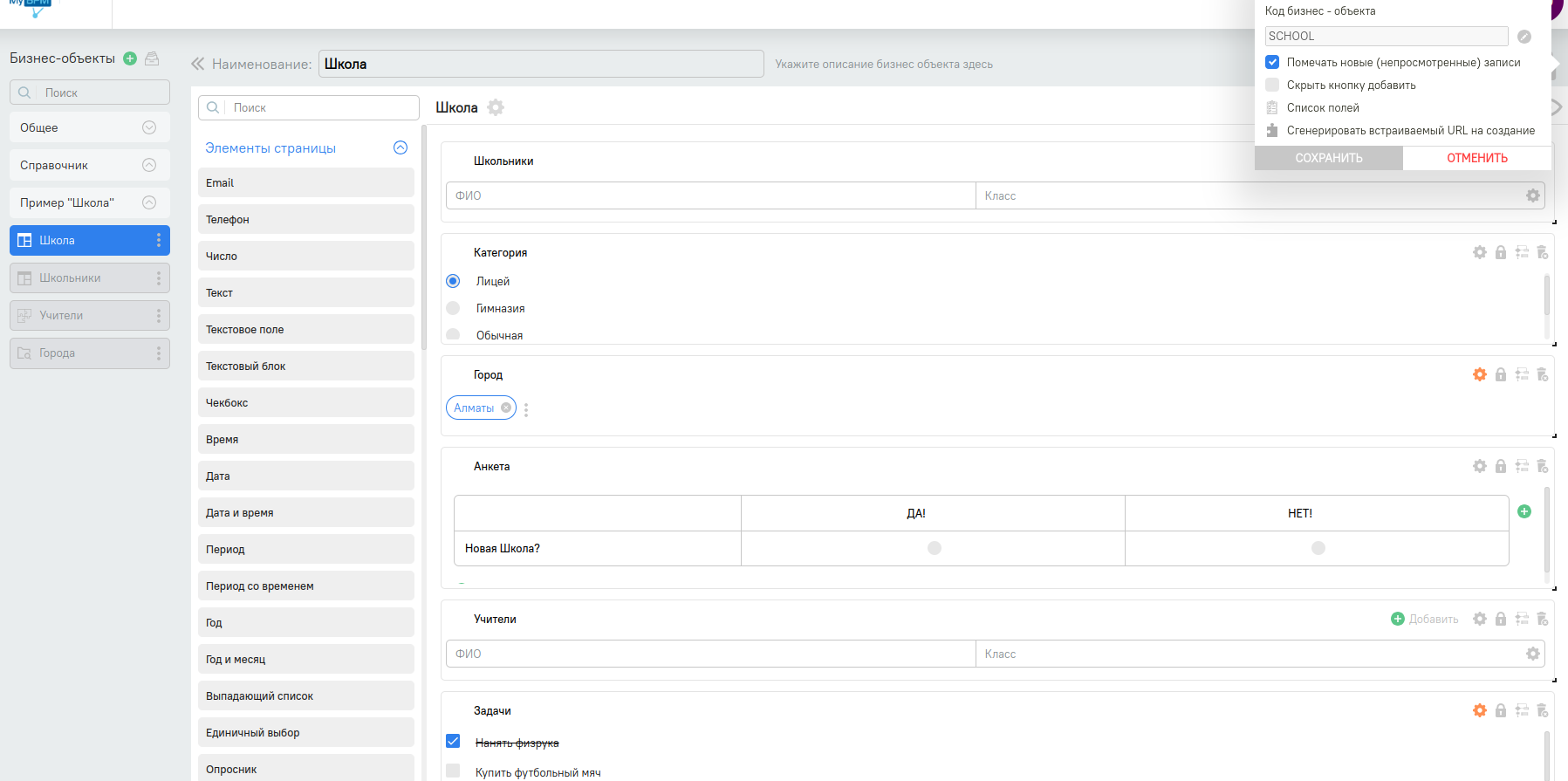Open settings gear next to the Школа title
The height and width of the screenshot is (781, 1568).
tap(496, 107)
